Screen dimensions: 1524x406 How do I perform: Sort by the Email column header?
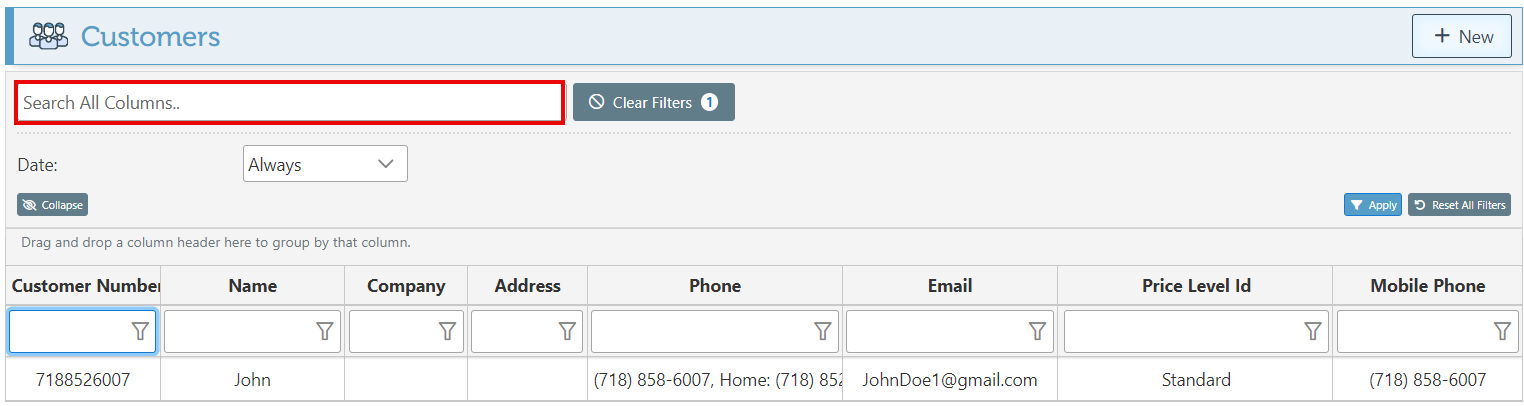click(x=949, y=286)
